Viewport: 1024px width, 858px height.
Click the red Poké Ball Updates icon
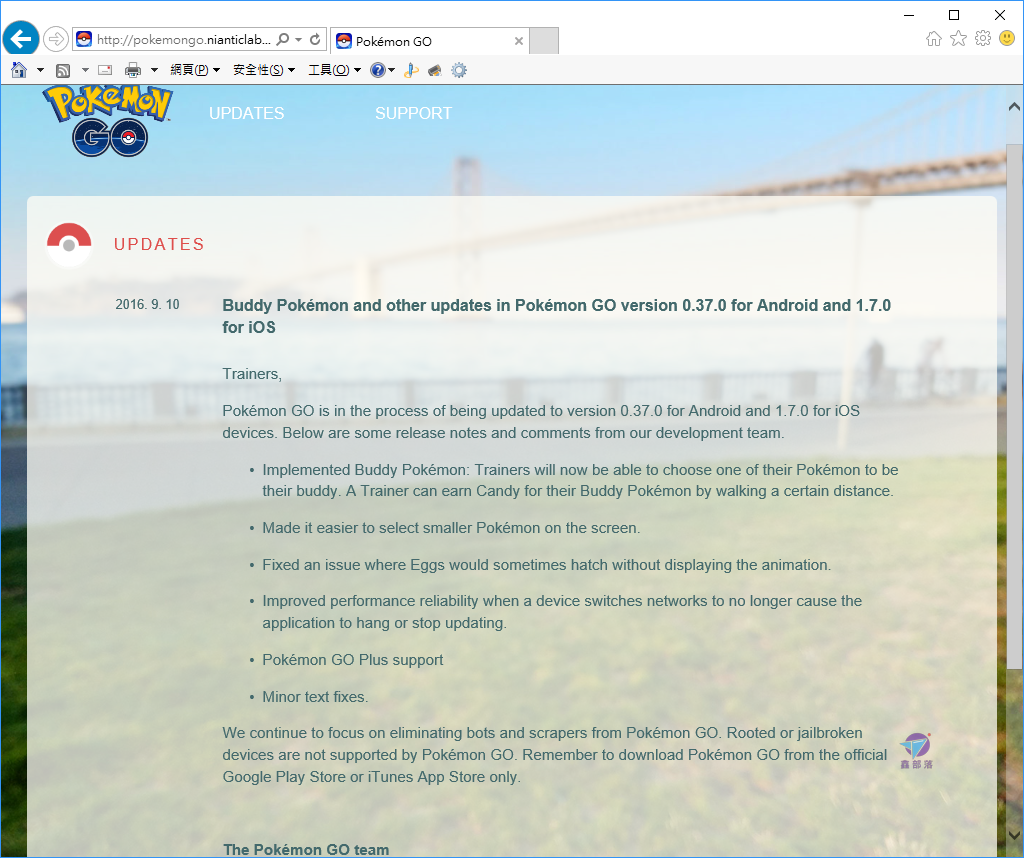point(69,244)
